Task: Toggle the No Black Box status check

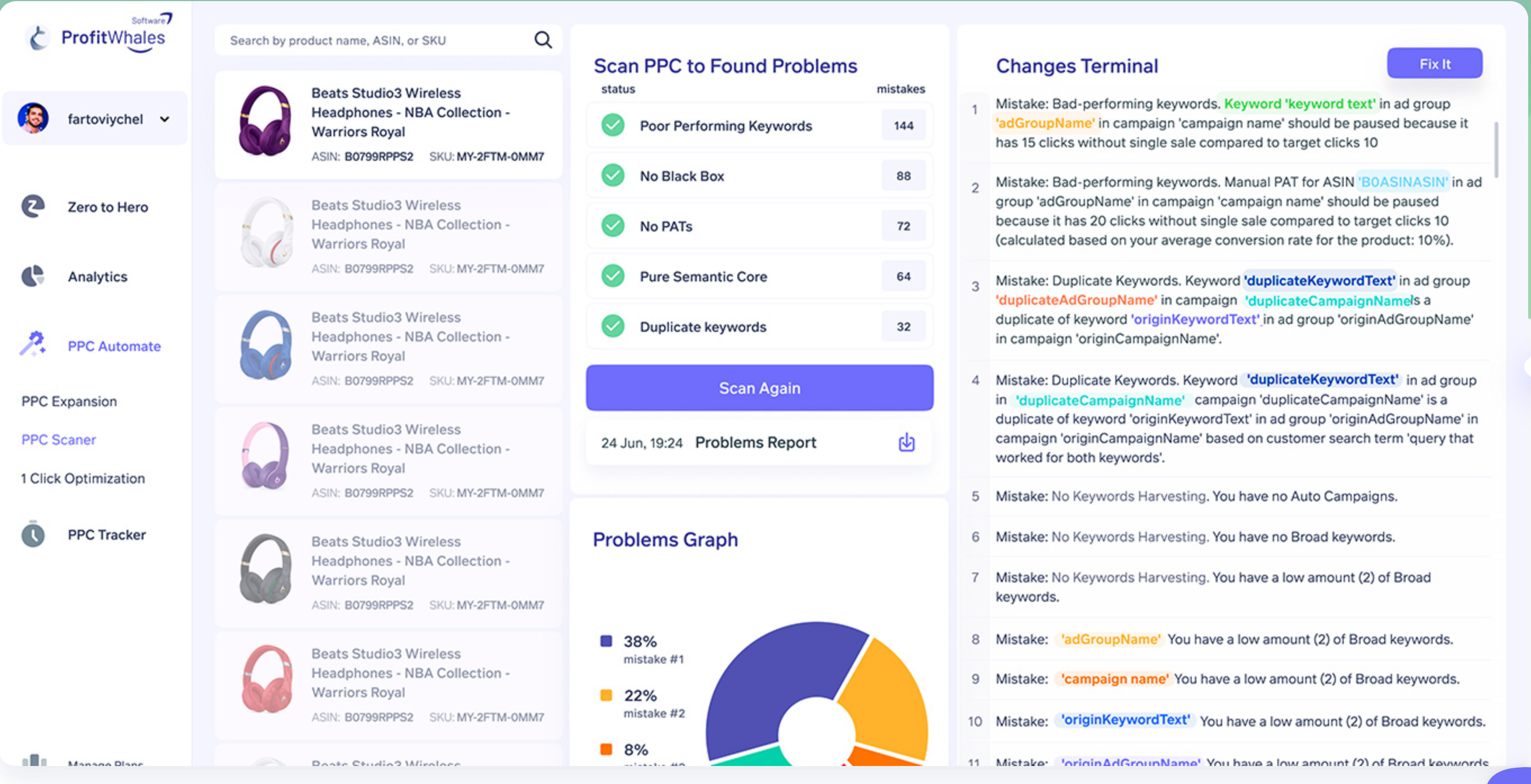Action: click(x=613, y=176)
